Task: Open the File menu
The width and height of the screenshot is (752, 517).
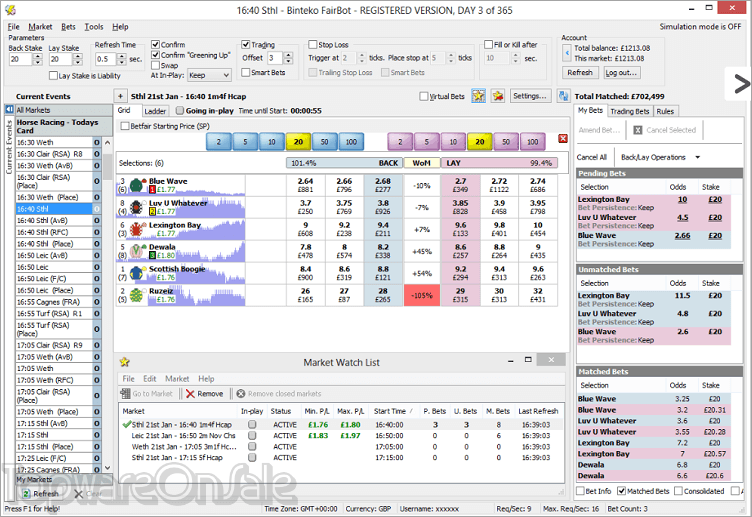Action: 13,27
